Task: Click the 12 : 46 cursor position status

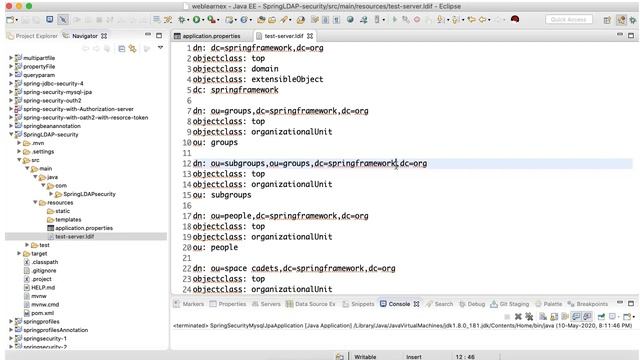Action: [x=465, y=357]
